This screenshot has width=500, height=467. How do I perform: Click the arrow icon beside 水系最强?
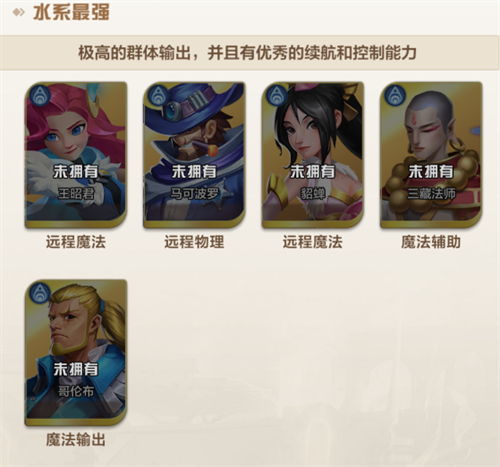[x=19, y=13]
